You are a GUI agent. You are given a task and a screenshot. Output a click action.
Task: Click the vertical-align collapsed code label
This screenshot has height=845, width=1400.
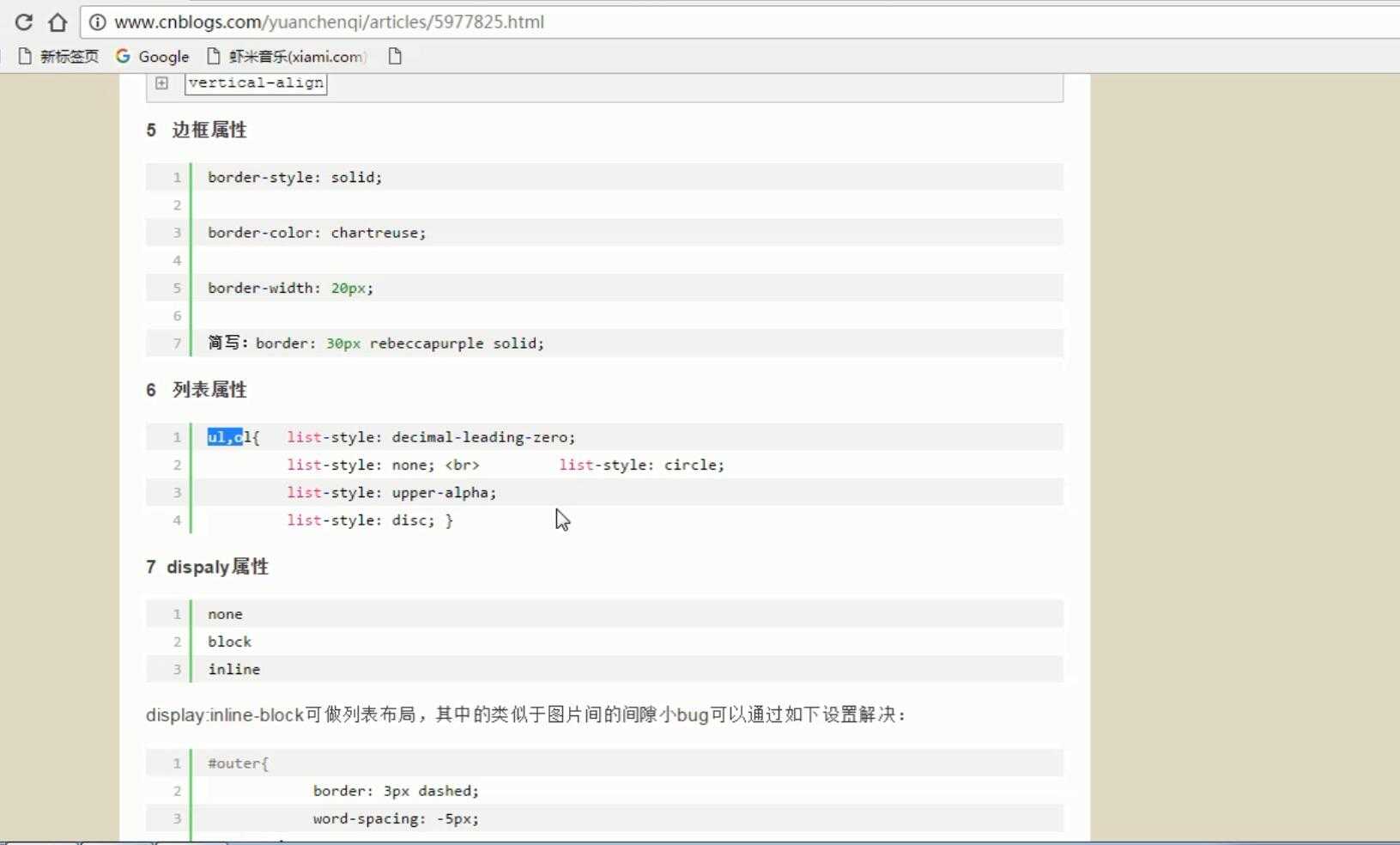(256, 83)
